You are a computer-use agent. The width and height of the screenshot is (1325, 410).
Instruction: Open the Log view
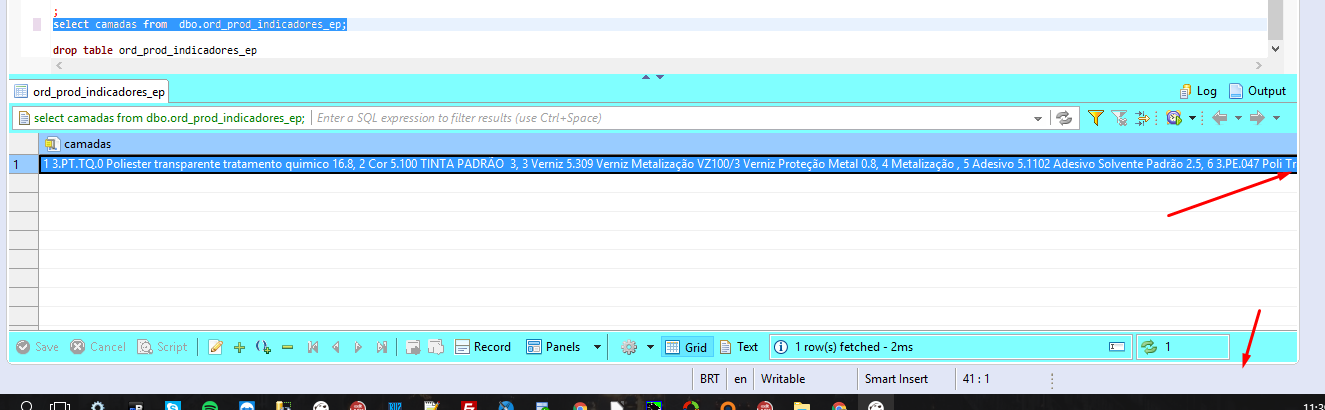pyautogui.click(x=1198, y=91)
